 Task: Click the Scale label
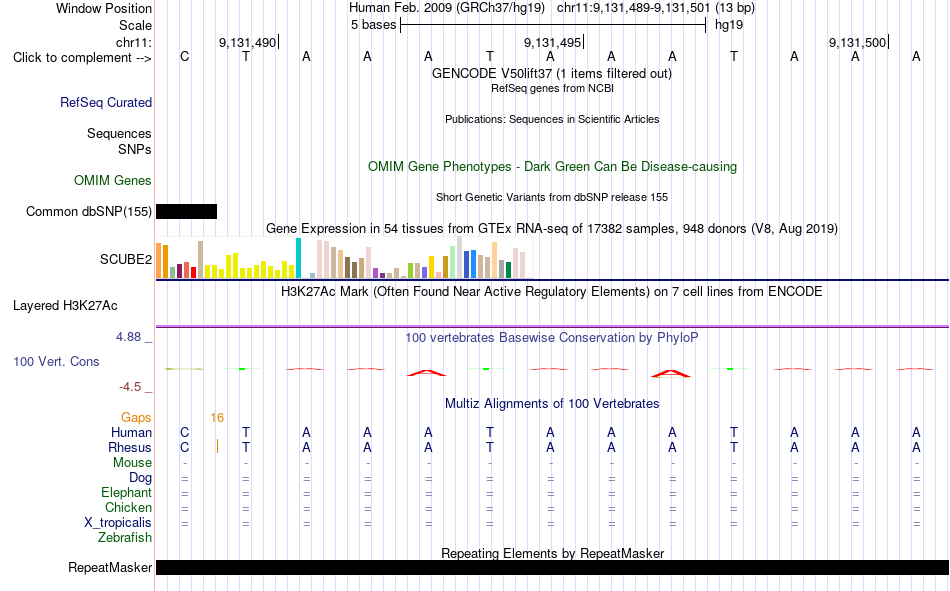click(136, 25)
